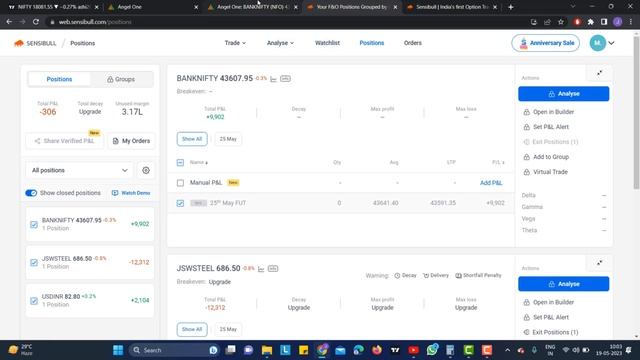Collapse the BANKNIFTY card via shrink icon
640x360 pixels.
[599, 73]
